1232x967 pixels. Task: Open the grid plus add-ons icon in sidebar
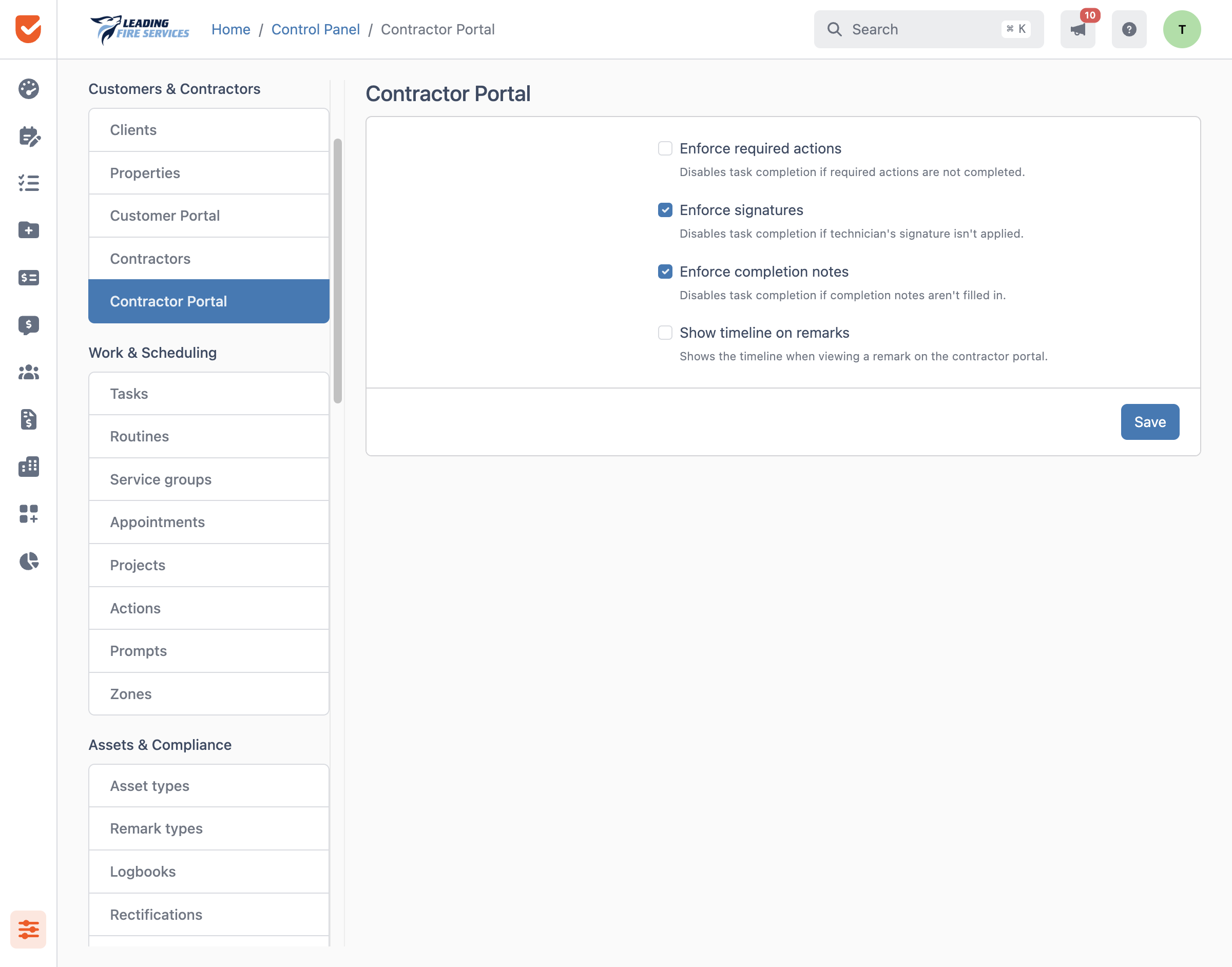[28, 514]
